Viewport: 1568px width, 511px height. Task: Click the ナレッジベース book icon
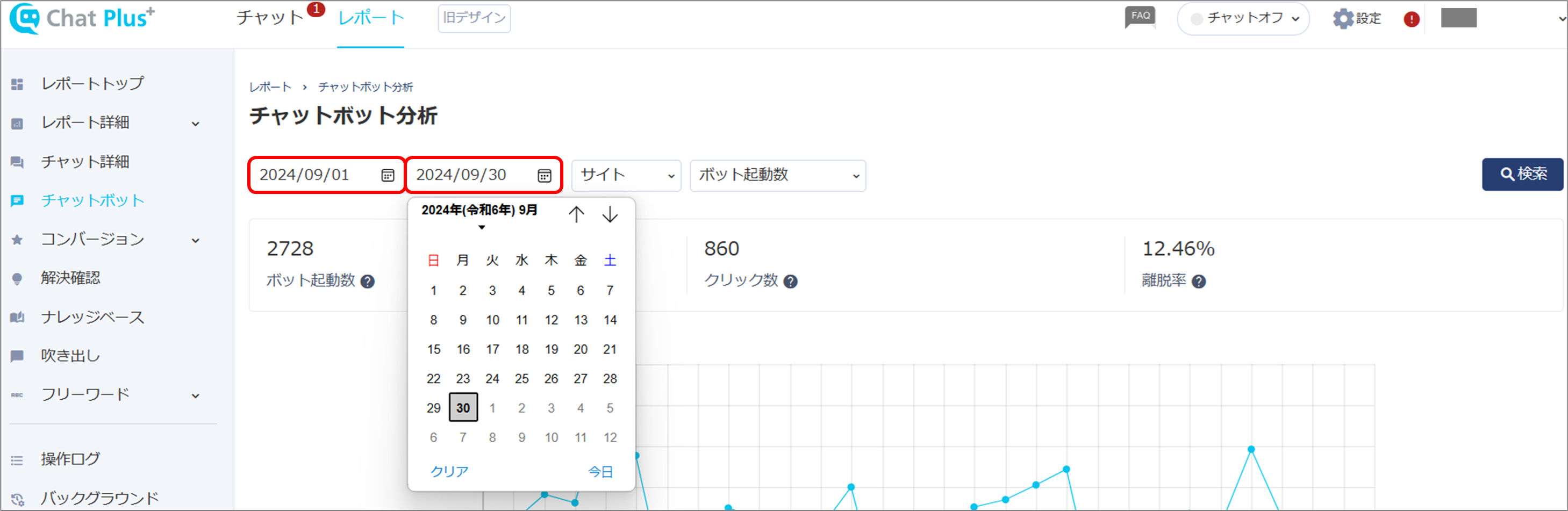click(x=17, y=317)
